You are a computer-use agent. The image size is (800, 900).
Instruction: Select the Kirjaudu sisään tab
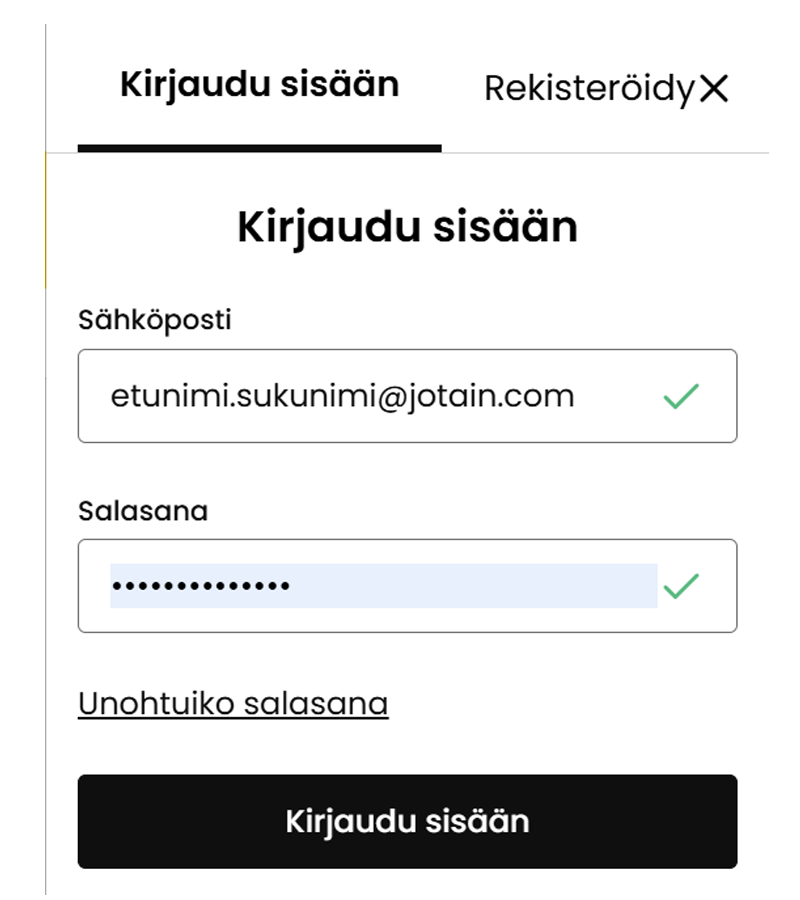[x=259, y=84]
